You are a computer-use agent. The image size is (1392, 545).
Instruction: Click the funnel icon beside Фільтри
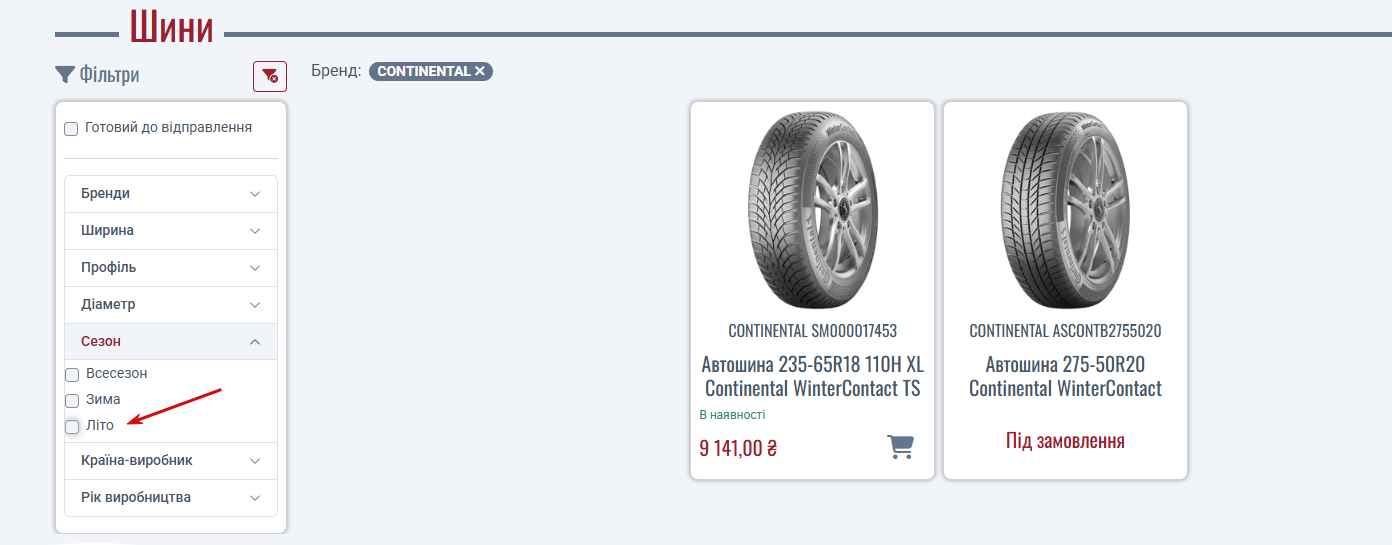point(65,74)
